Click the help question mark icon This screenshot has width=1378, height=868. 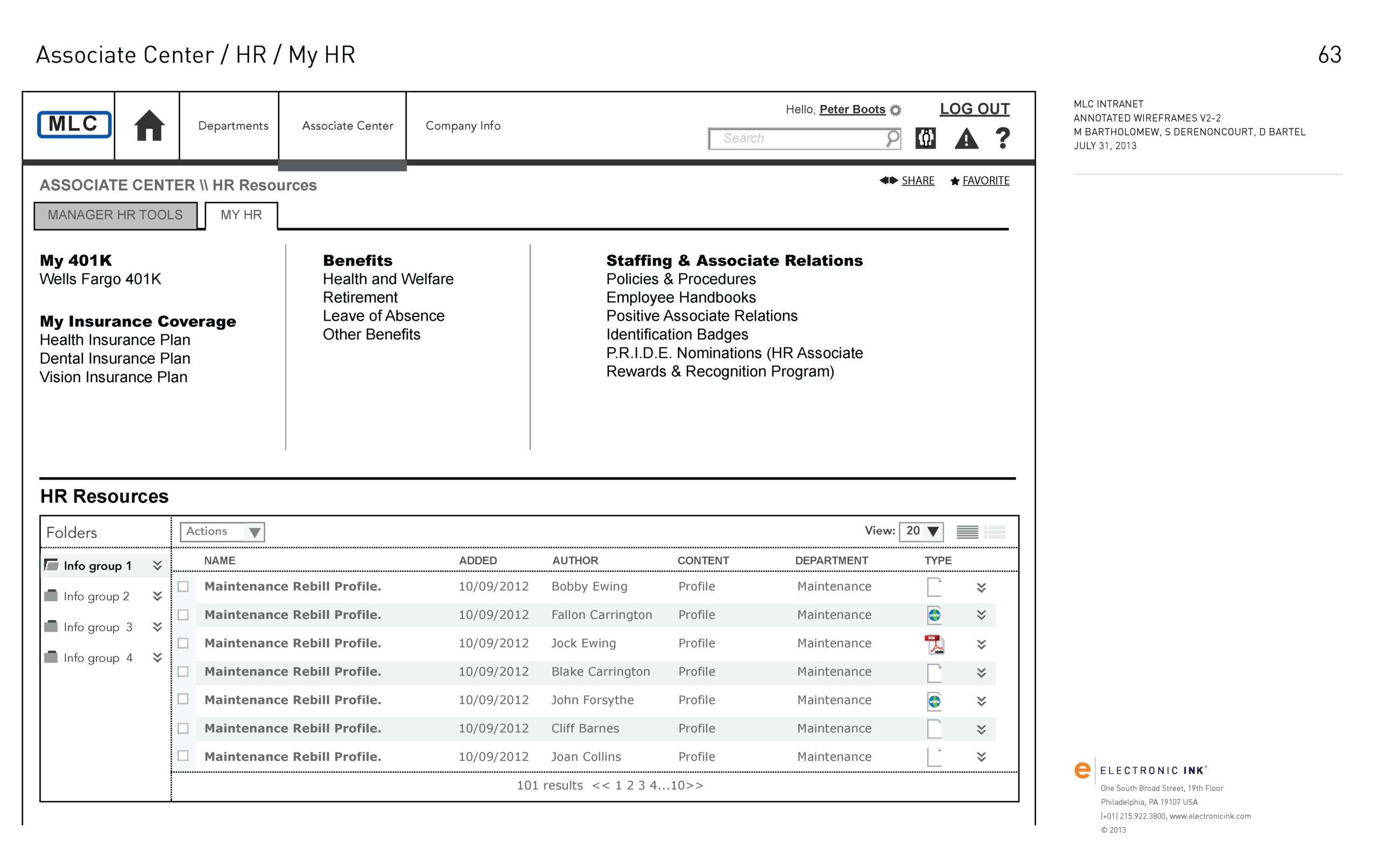click(1002, 138)
